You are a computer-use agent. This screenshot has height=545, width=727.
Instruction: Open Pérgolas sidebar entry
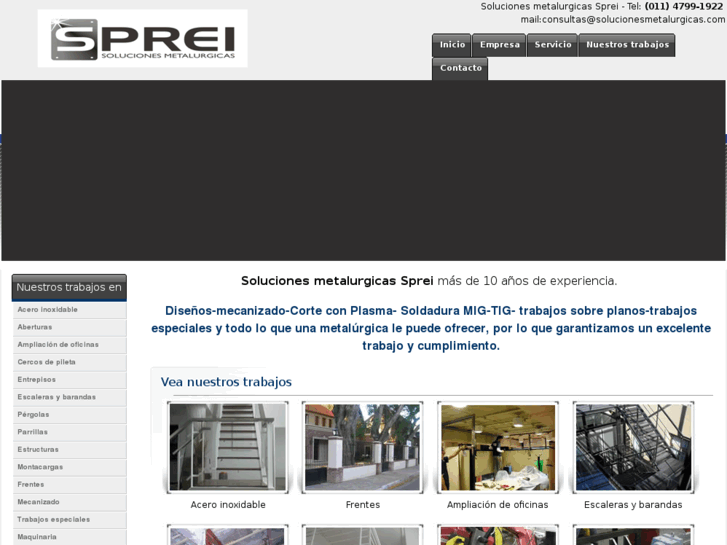click(x=70, y=415)
